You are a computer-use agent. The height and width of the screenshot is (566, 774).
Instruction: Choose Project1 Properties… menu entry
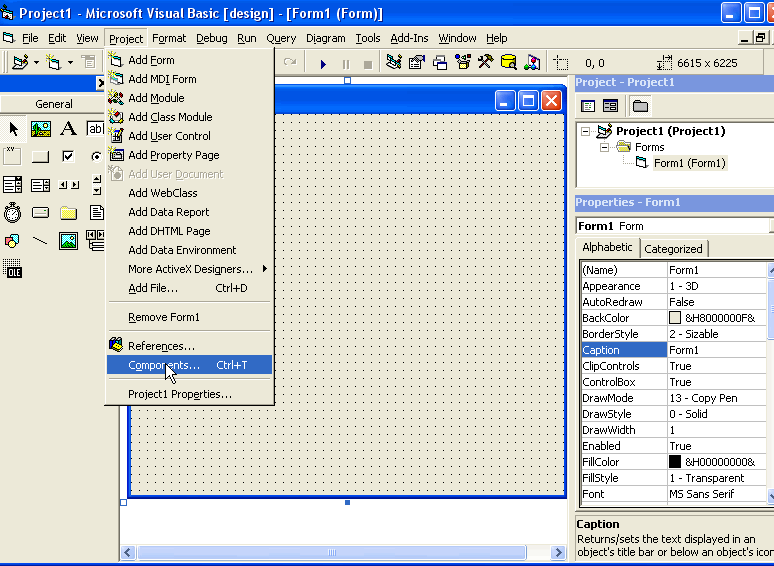click(190, 394)
